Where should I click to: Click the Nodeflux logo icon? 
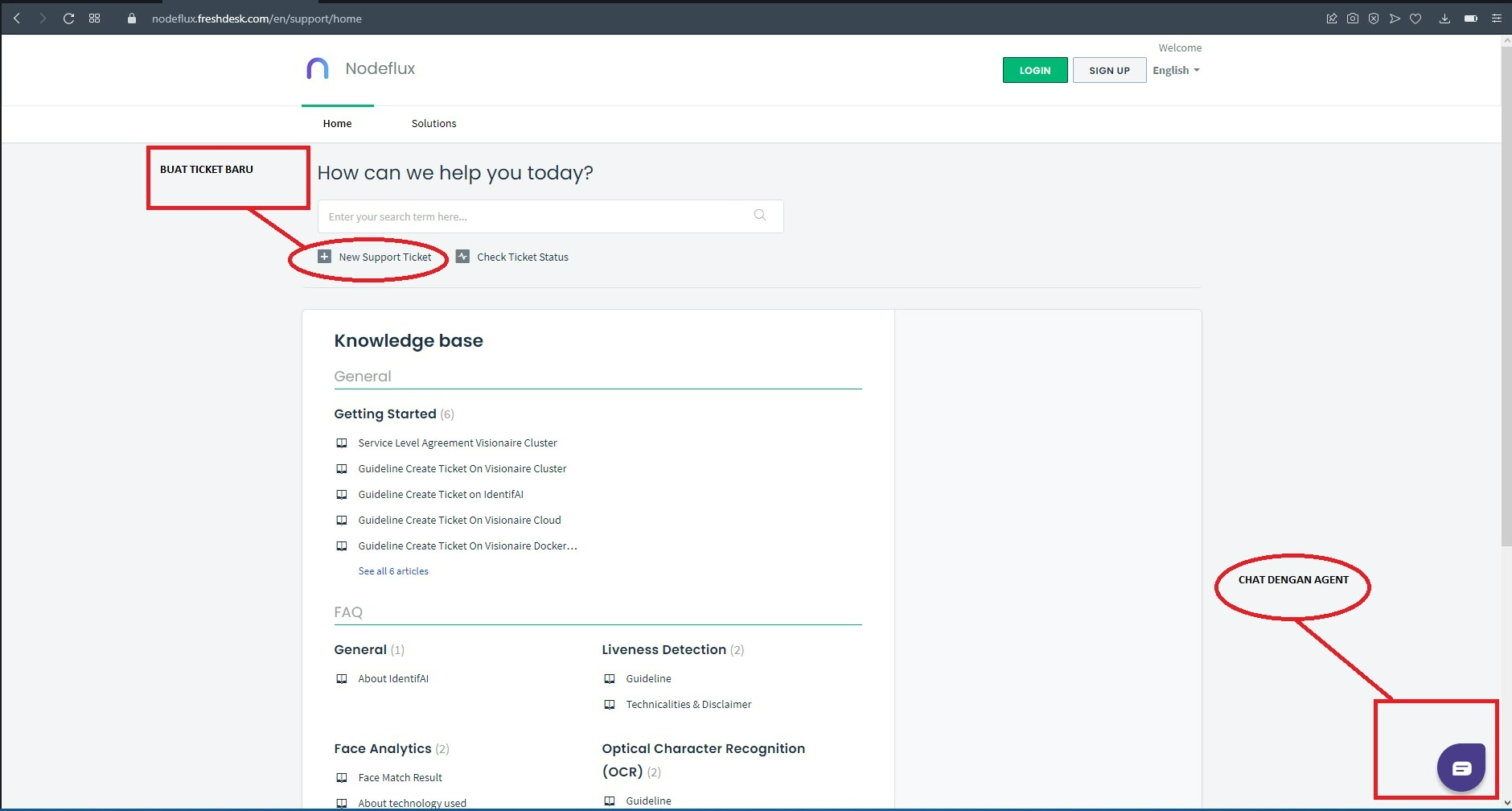[x=318, y=68]
